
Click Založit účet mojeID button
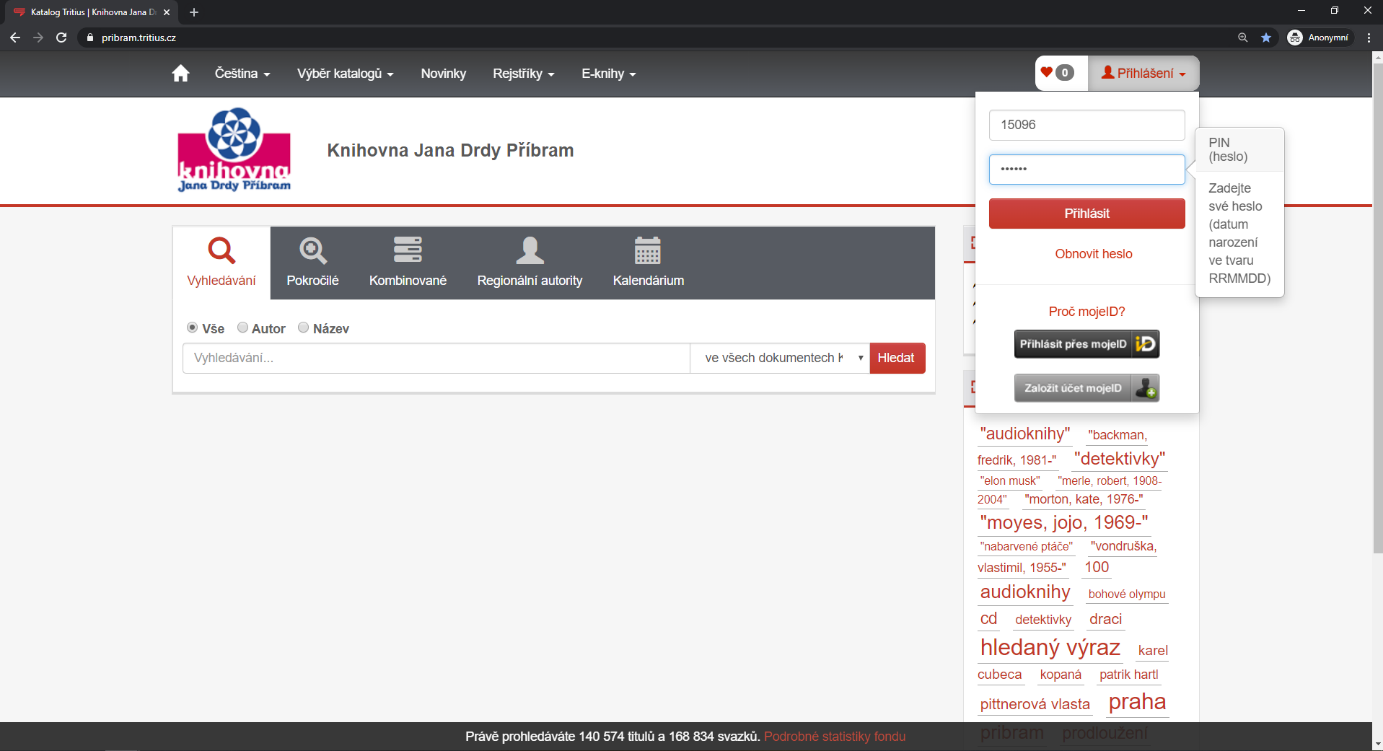(x=1087, y=388)
